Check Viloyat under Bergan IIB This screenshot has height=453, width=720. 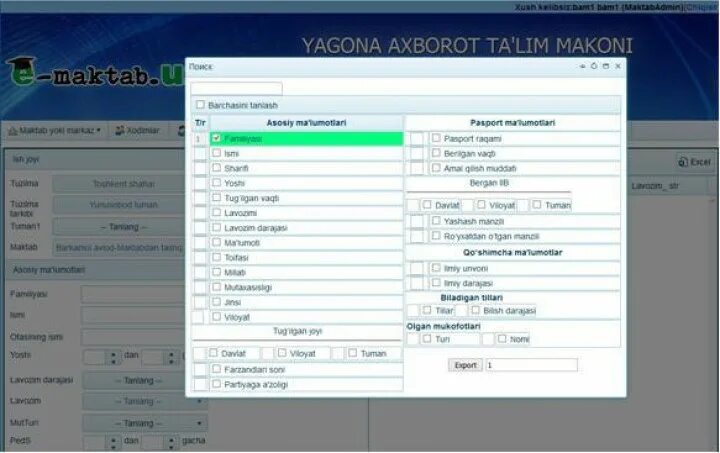click(x=481, y=204)
